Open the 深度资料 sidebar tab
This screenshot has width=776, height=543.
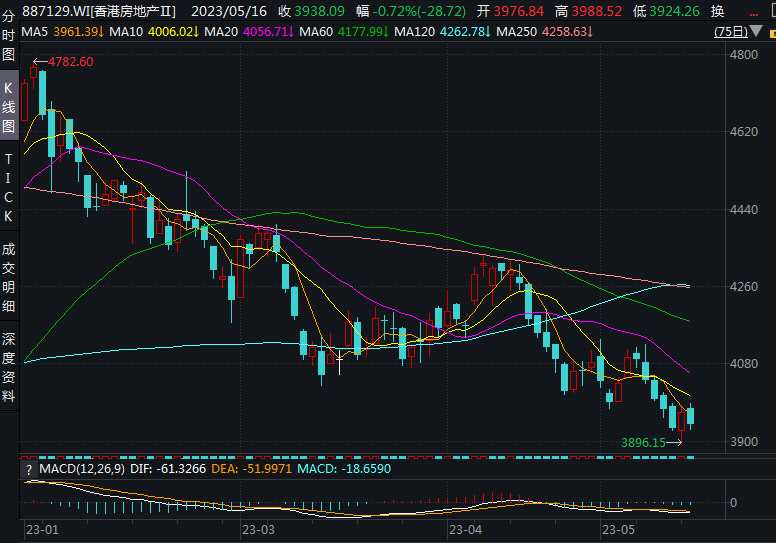pyautogui.click(x=8, y=367)
